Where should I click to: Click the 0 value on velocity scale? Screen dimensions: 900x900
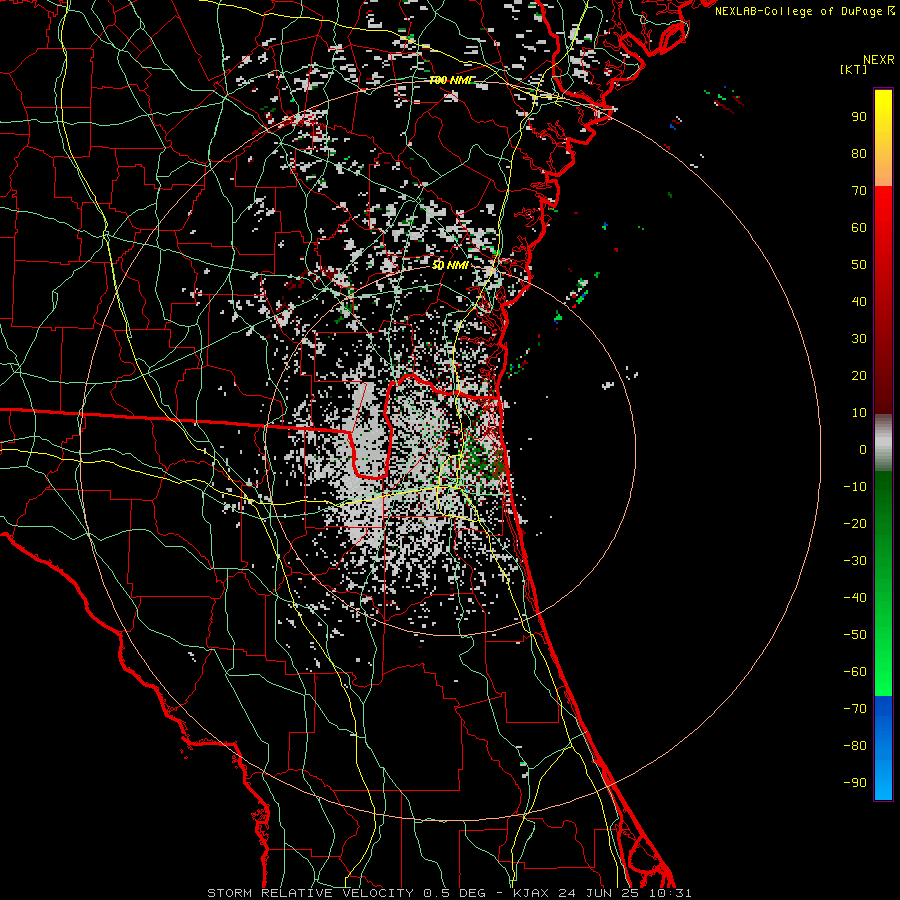point(863,449)
